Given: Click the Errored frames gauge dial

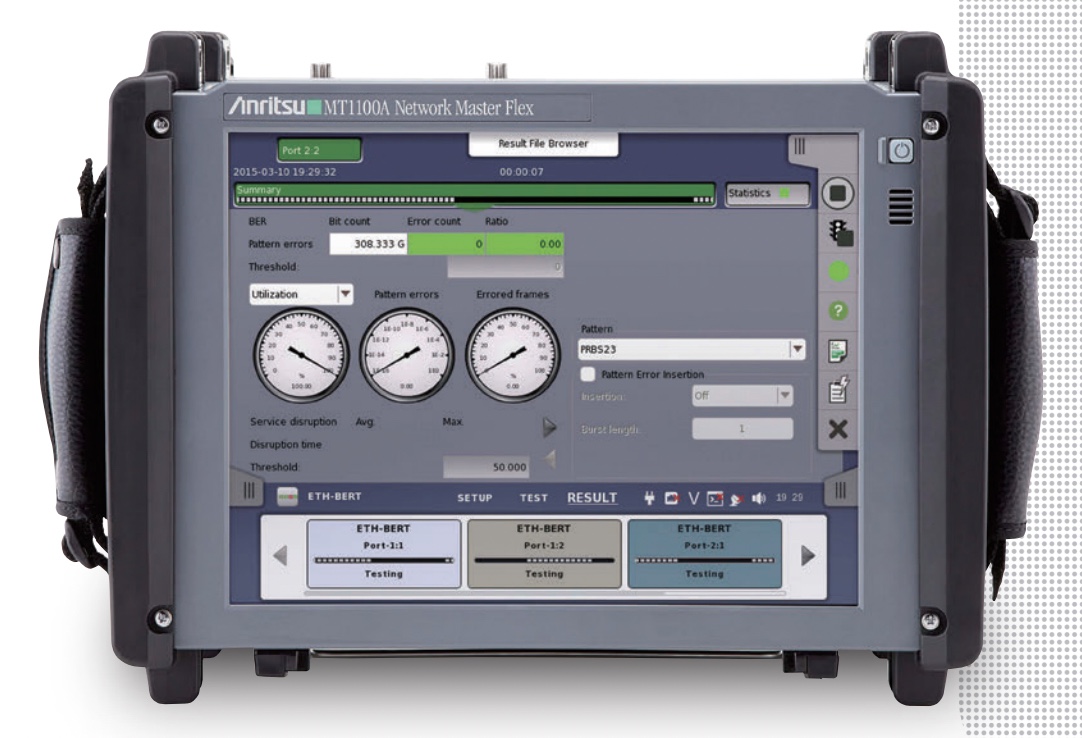Looking at the screenshot, I should [513, 355].
